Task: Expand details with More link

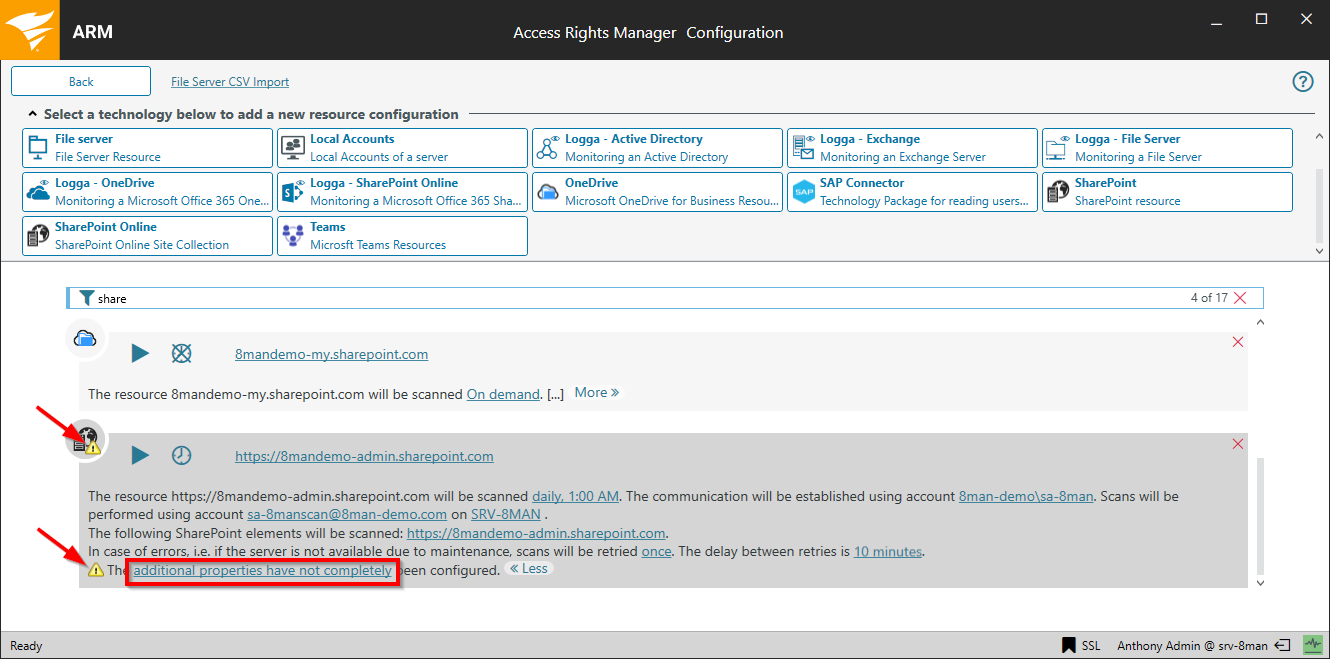Action: coord(597,393)
